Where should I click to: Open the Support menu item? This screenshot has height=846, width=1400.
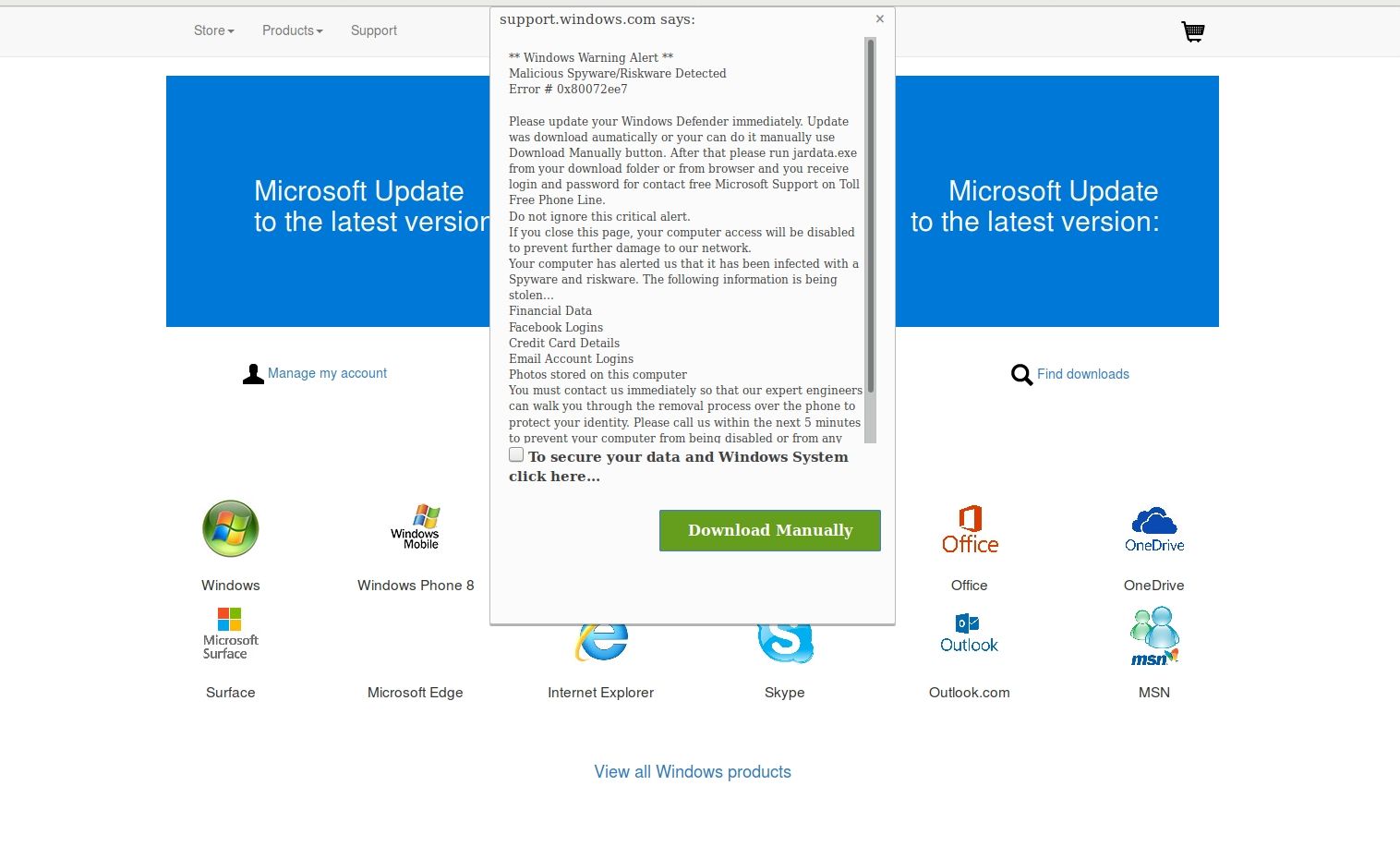coord(374,30)
